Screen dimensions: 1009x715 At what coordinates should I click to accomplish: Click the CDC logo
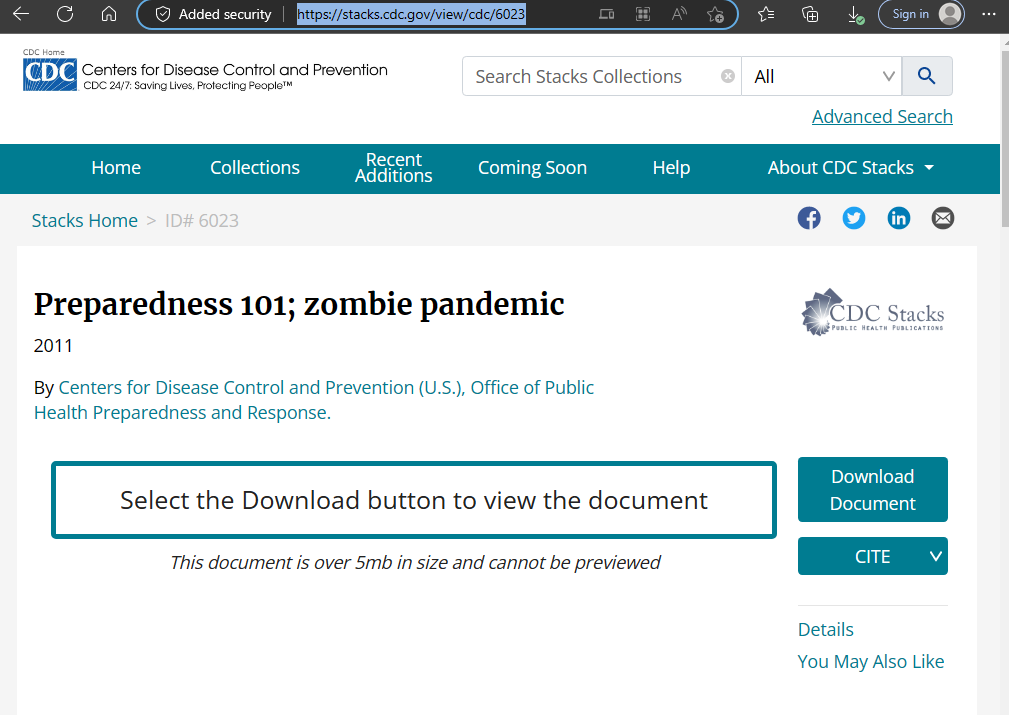50,74
